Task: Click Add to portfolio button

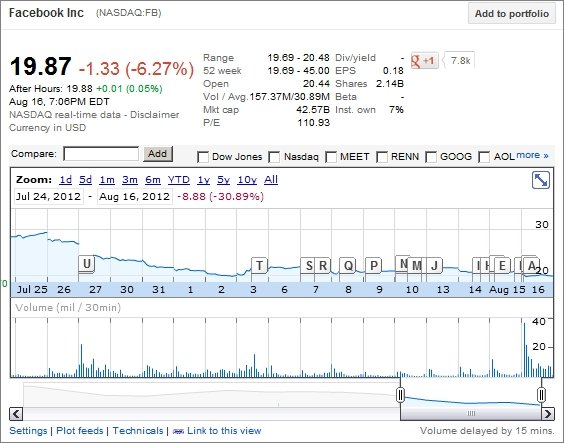Action: click(x=512, y=14)
